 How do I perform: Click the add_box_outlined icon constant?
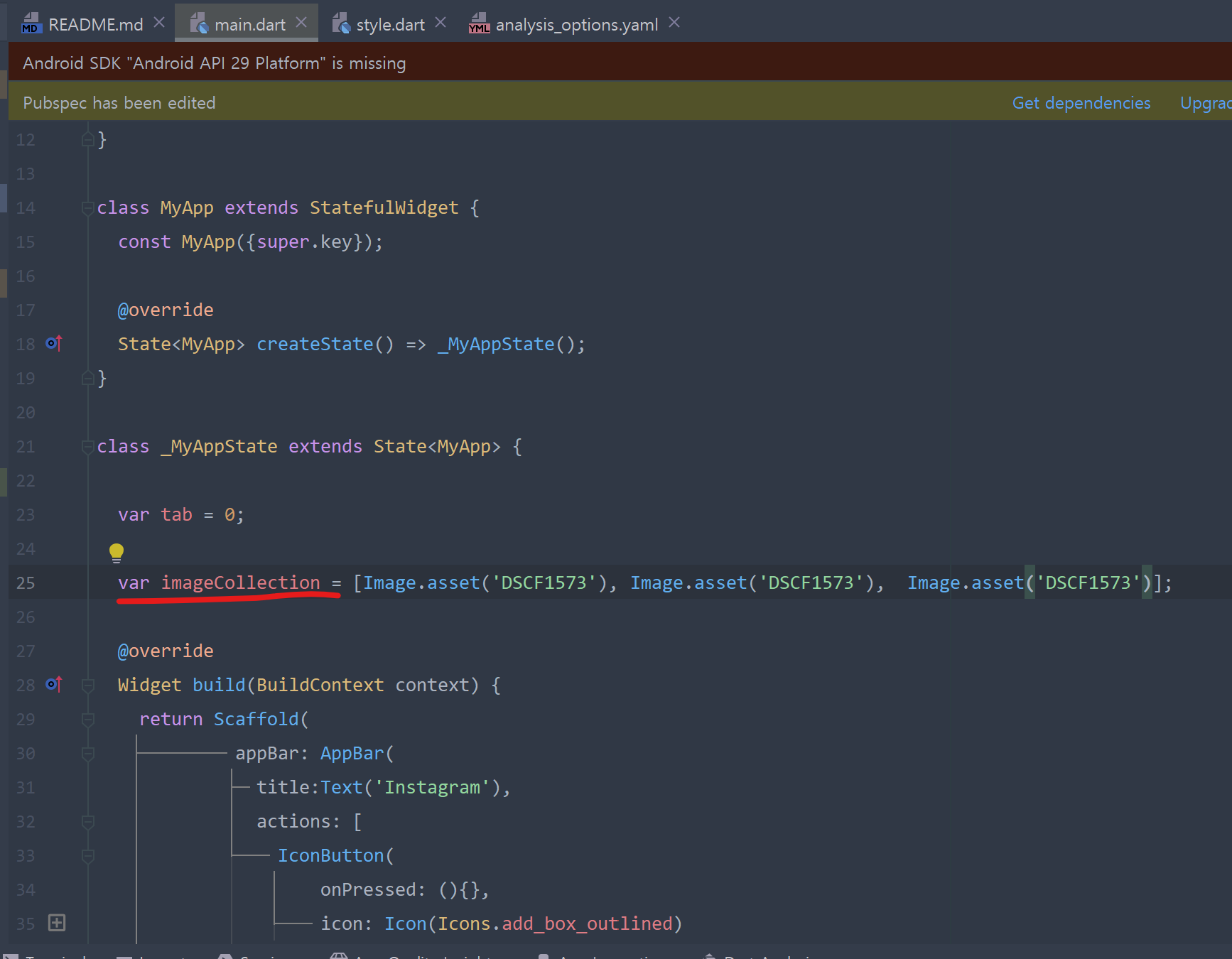(587, 923)
